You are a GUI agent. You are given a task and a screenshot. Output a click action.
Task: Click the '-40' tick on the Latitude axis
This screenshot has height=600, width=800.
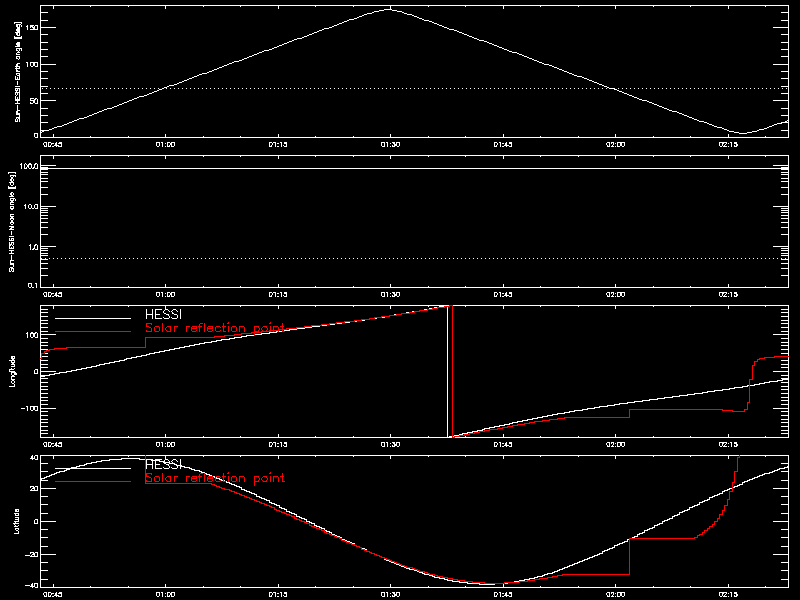coord(32,585)
